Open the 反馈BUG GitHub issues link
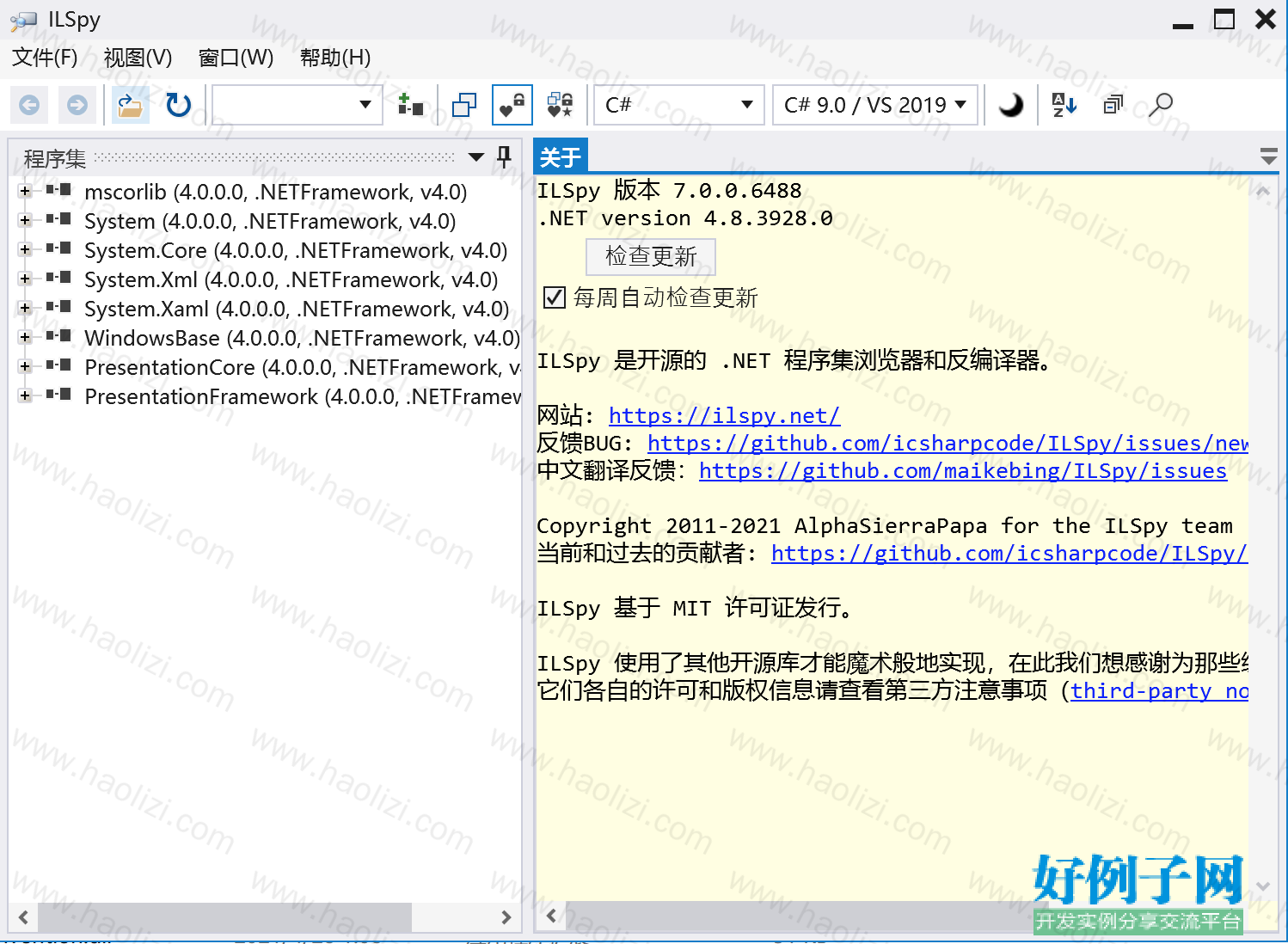1288x944 pixels. point(948,444)
